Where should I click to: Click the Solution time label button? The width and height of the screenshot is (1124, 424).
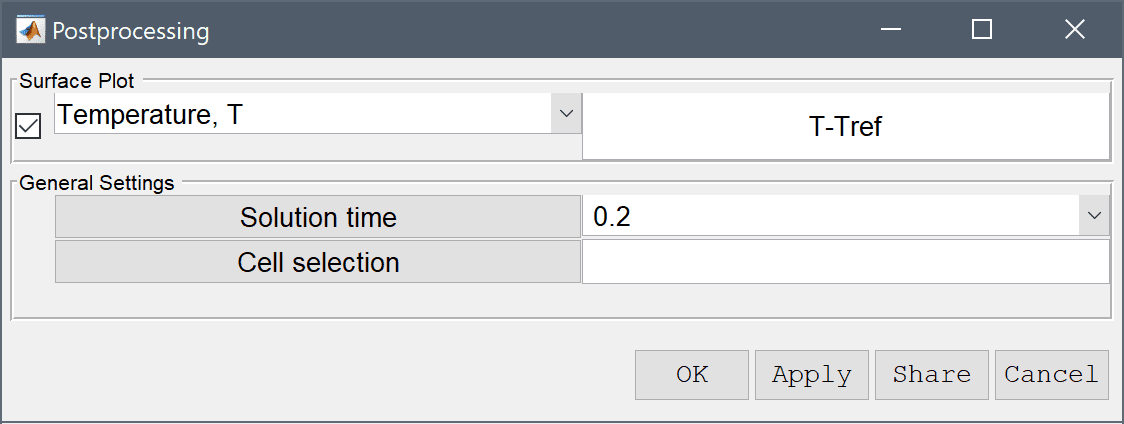coord(318,217)
